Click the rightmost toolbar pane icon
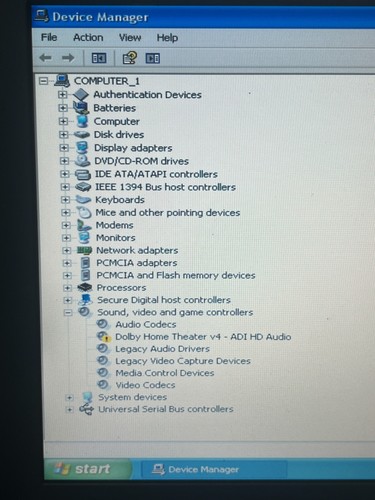Screen dimensions: 375x500 (153, 58)
